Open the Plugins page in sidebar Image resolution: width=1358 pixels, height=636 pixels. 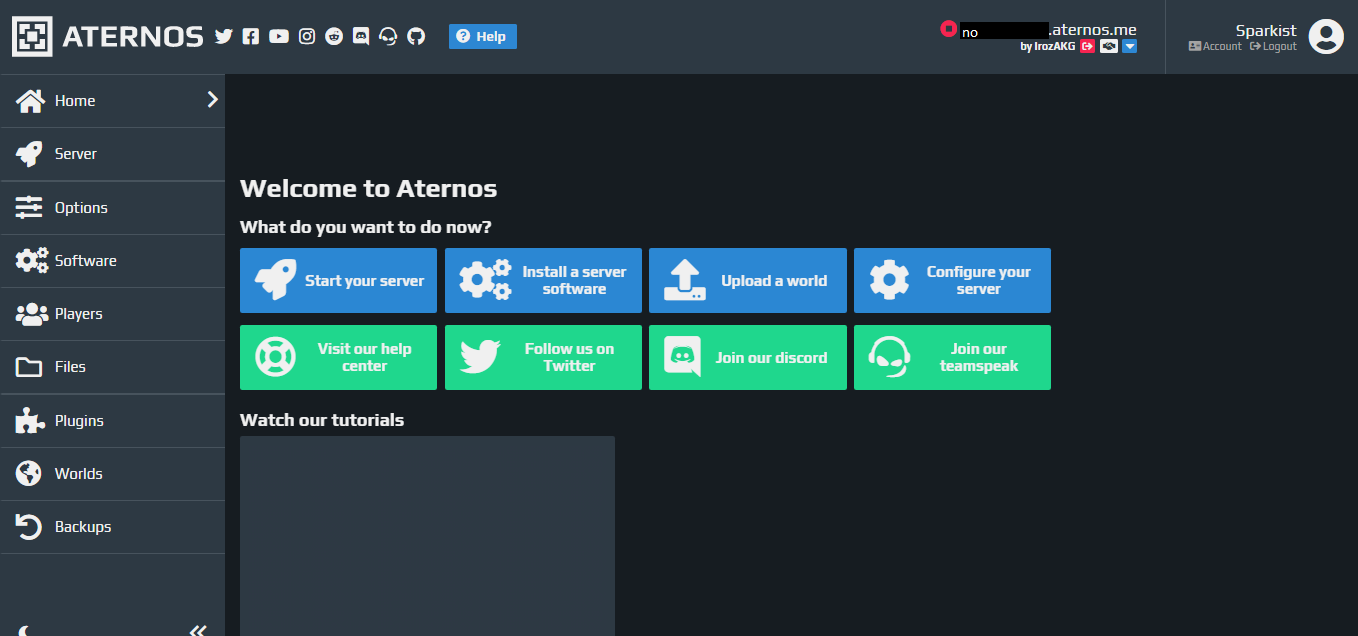[x=112, y=421]
